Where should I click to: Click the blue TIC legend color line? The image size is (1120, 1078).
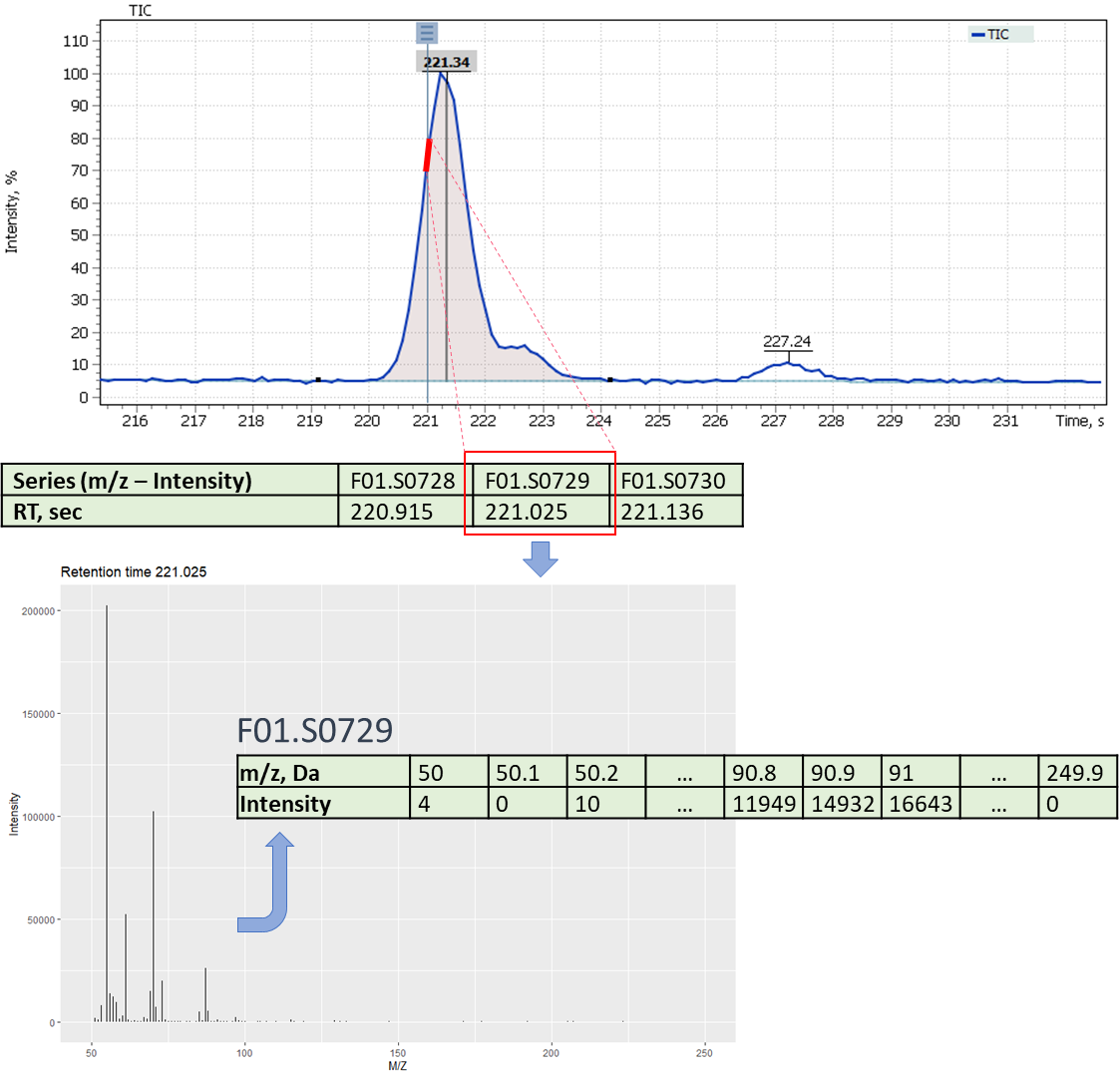click(977, 34)
